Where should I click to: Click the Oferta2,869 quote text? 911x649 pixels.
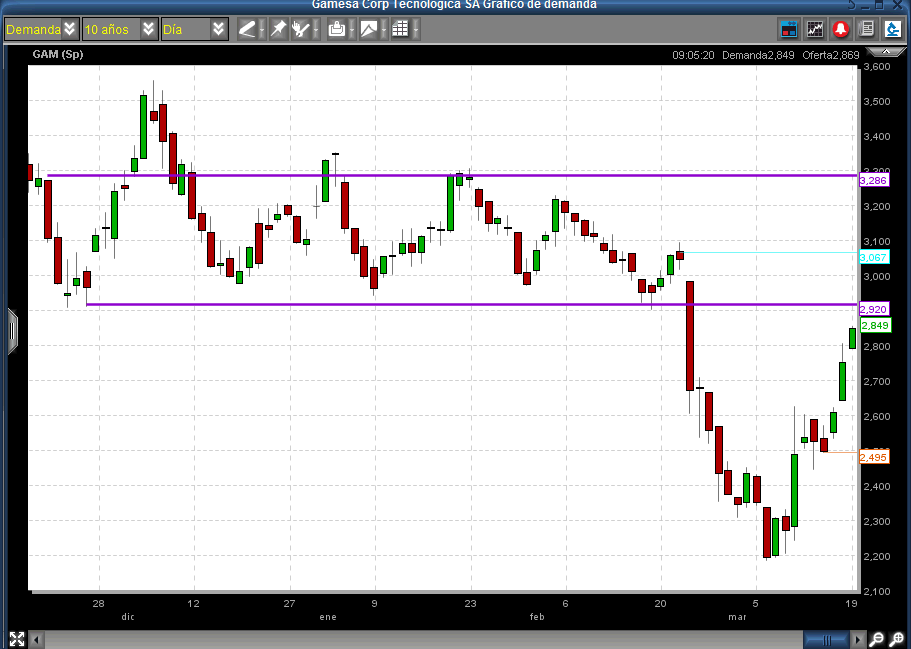831,55
